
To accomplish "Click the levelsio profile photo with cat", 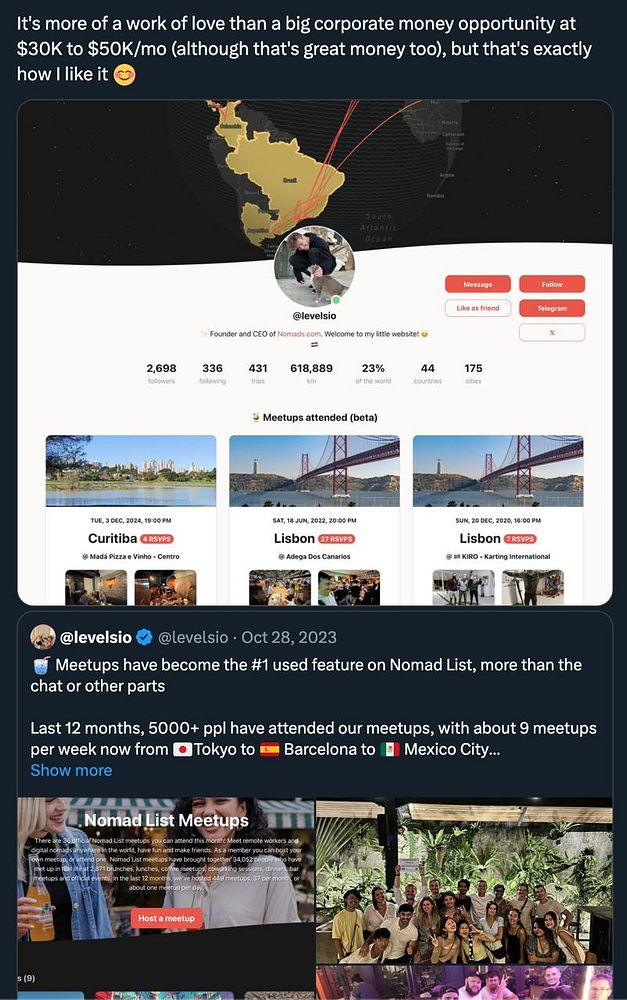I will coord(314,266).
